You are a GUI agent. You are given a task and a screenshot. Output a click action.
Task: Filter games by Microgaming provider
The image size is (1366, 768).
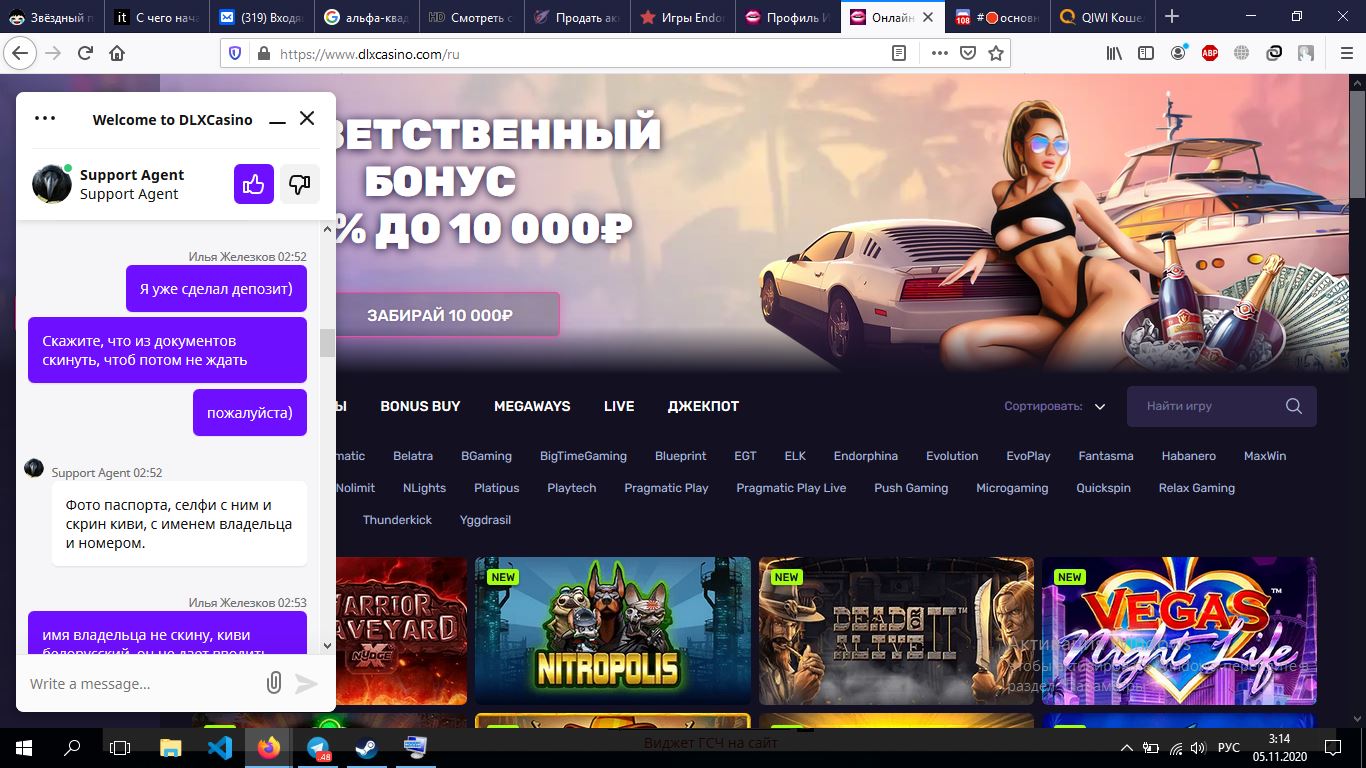[1012, 488]
